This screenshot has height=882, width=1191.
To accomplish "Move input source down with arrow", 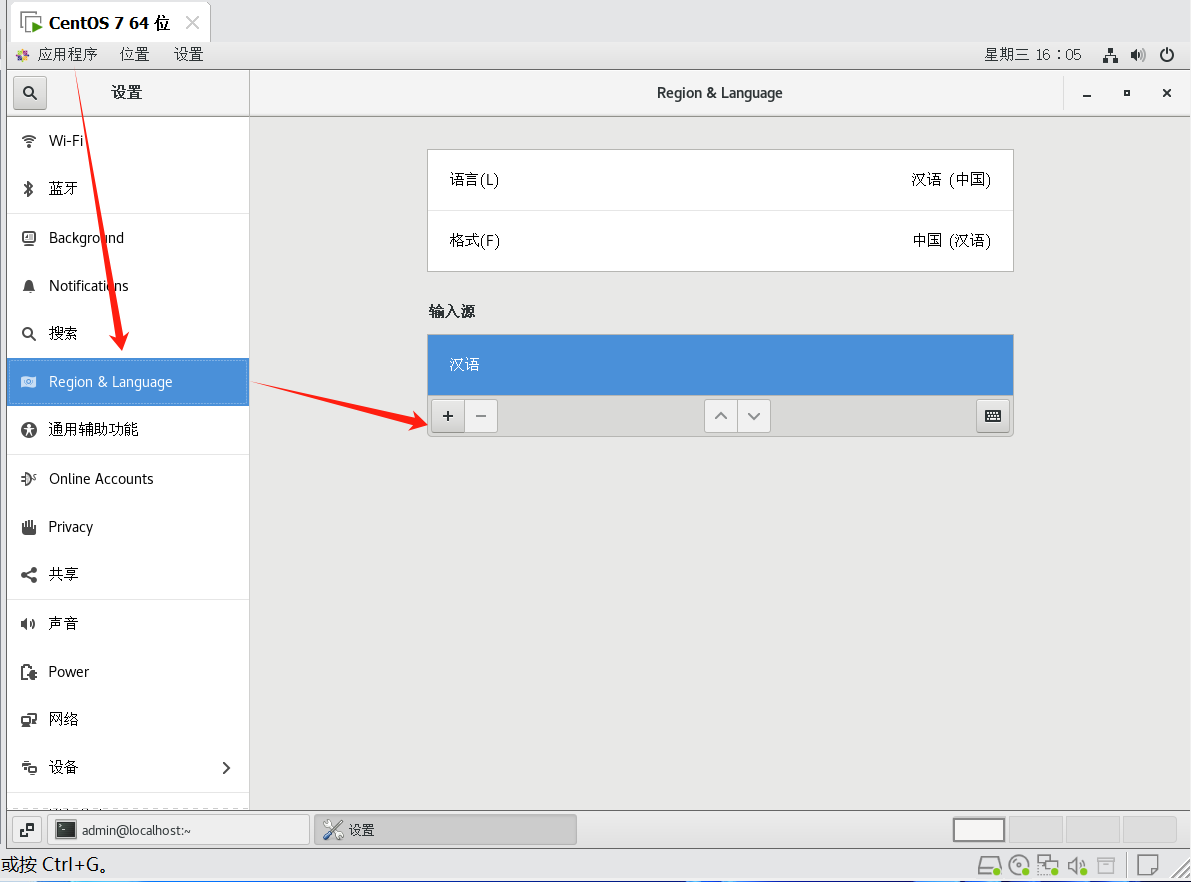I will [x=754, y=416].
